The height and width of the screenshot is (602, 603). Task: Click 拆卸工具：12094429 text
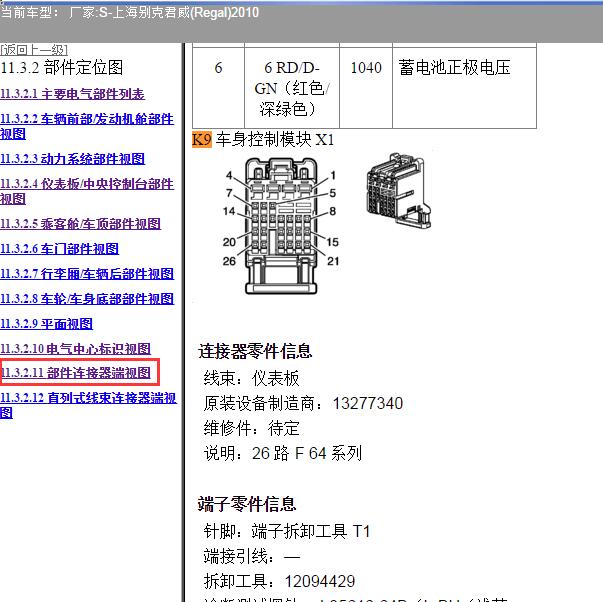(279, 581)
